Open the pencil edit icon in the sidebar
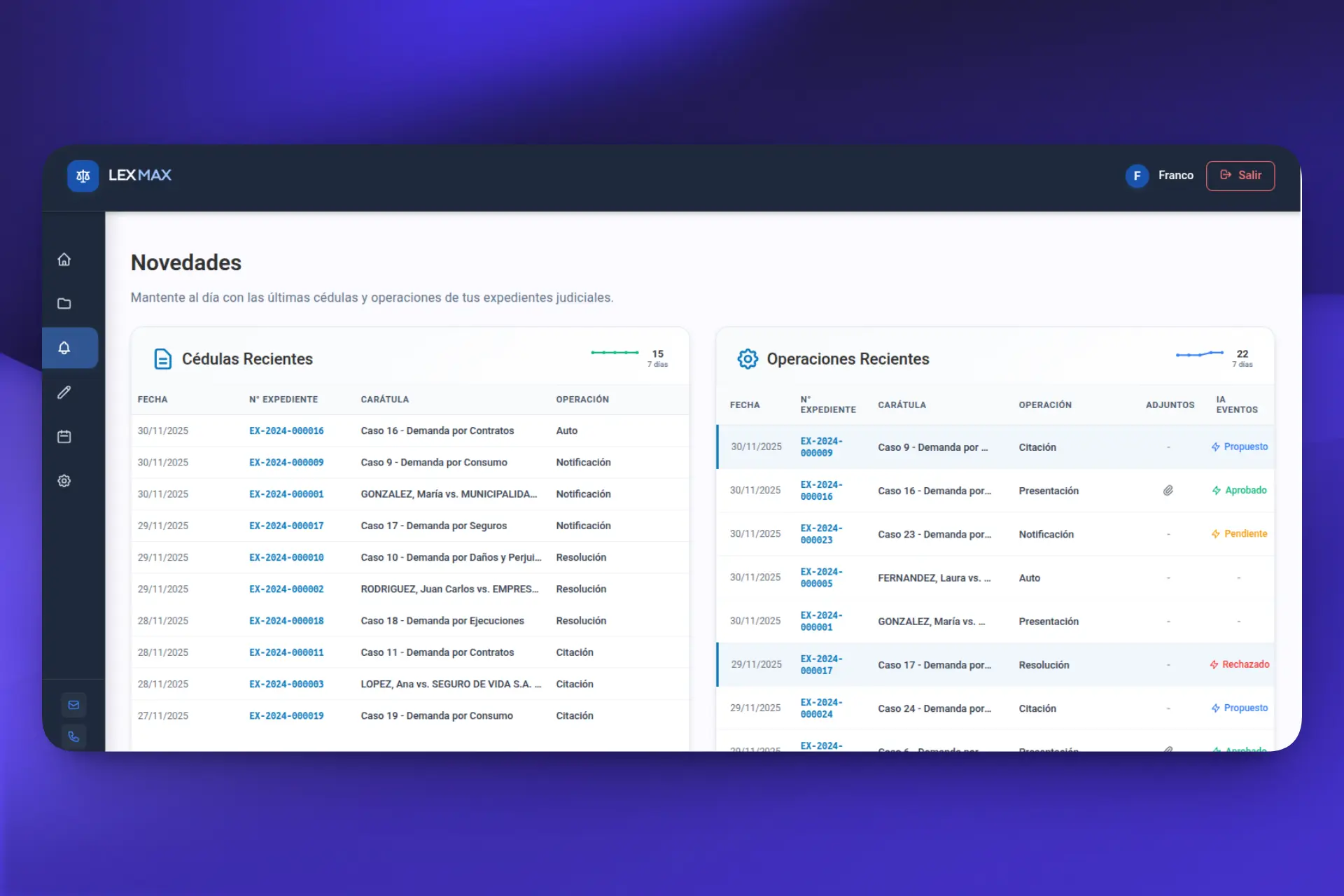 [64, 392]
